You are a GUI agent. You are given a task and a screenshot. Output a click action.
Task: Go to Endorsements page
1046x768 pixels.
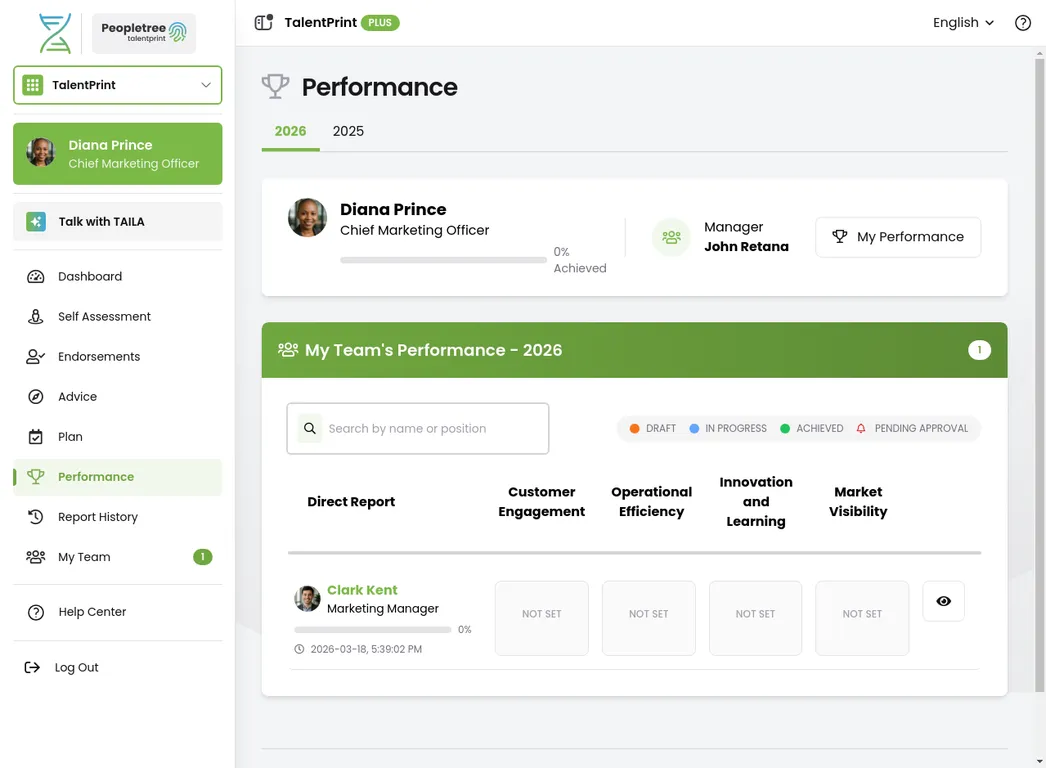(x=117, y=356)
